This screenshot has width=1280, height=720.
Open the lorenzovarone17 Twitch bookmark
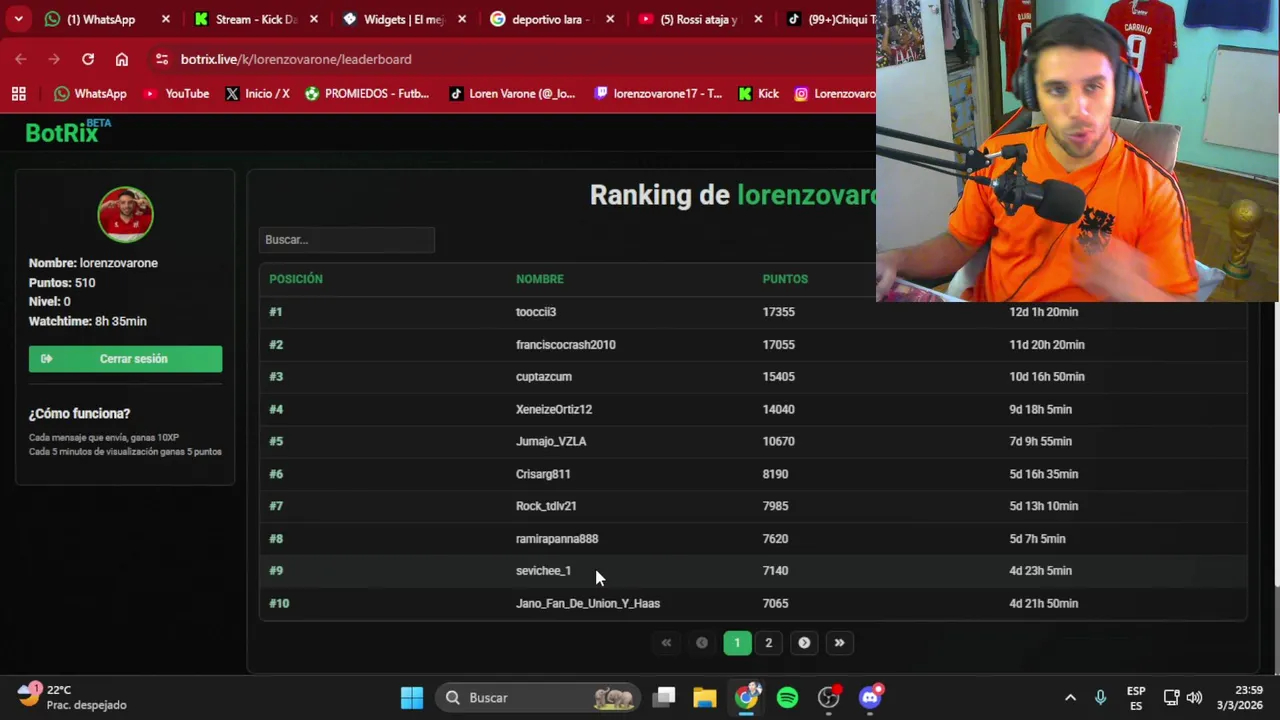click(x=658, y=93)
